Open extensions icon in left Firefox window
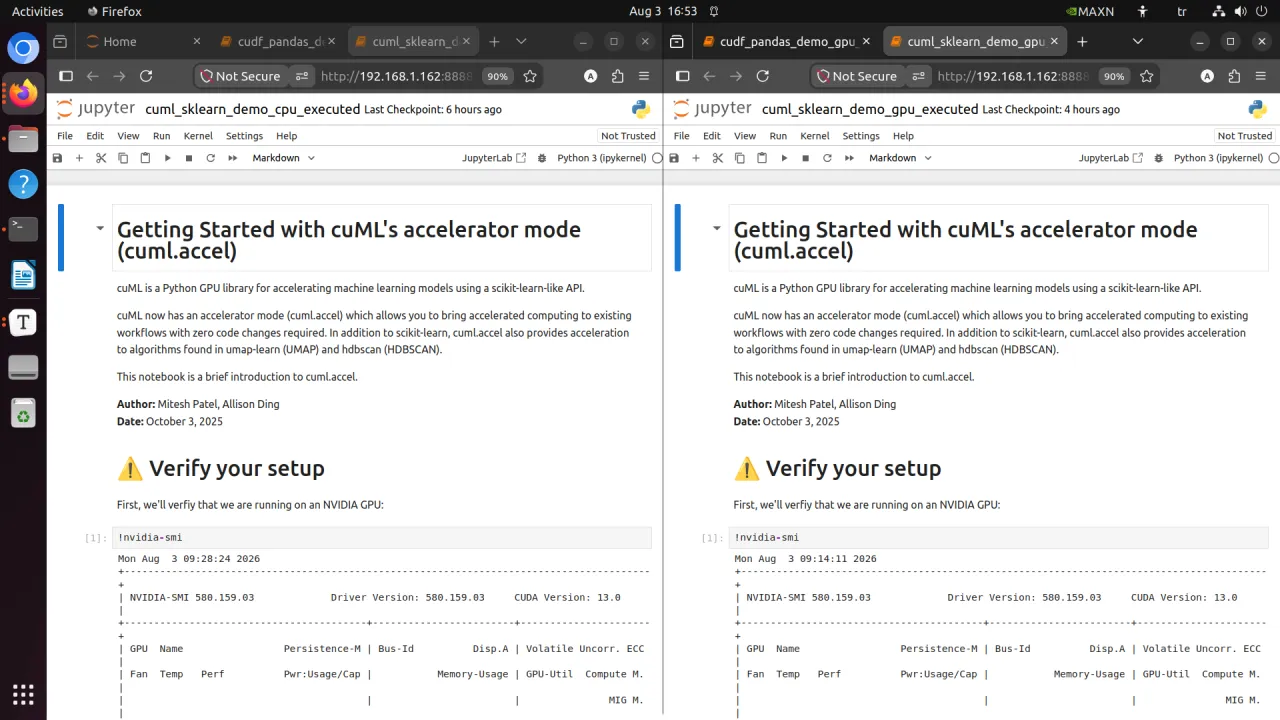 pos(617,76)
